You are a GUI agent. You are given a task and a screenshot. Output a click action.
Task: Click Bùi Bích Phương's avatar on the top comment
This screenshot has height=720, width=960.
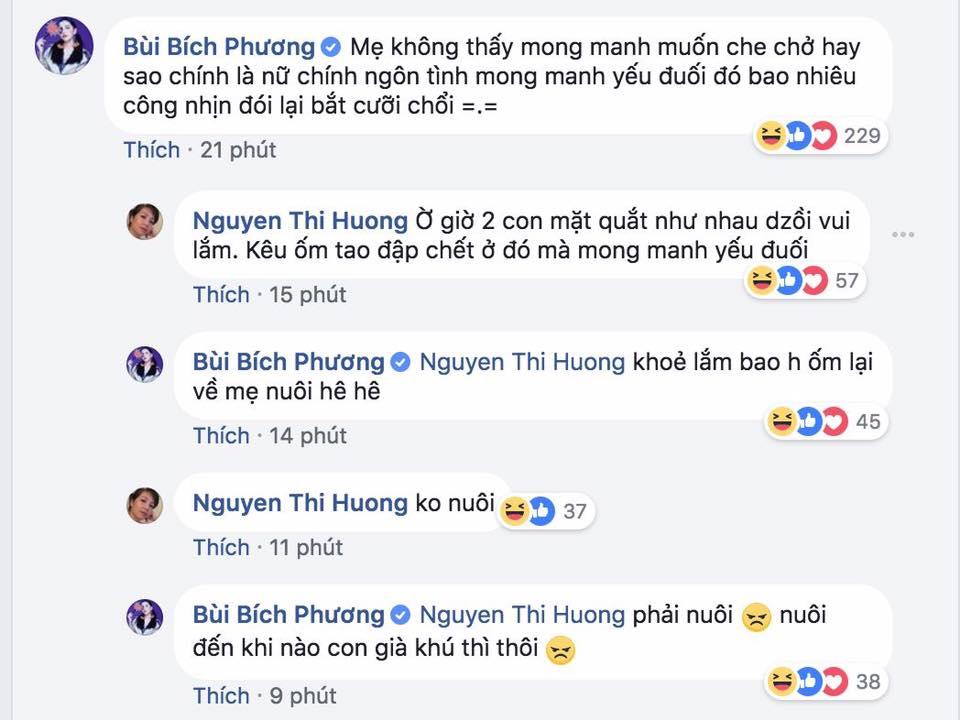pos(64,47)
